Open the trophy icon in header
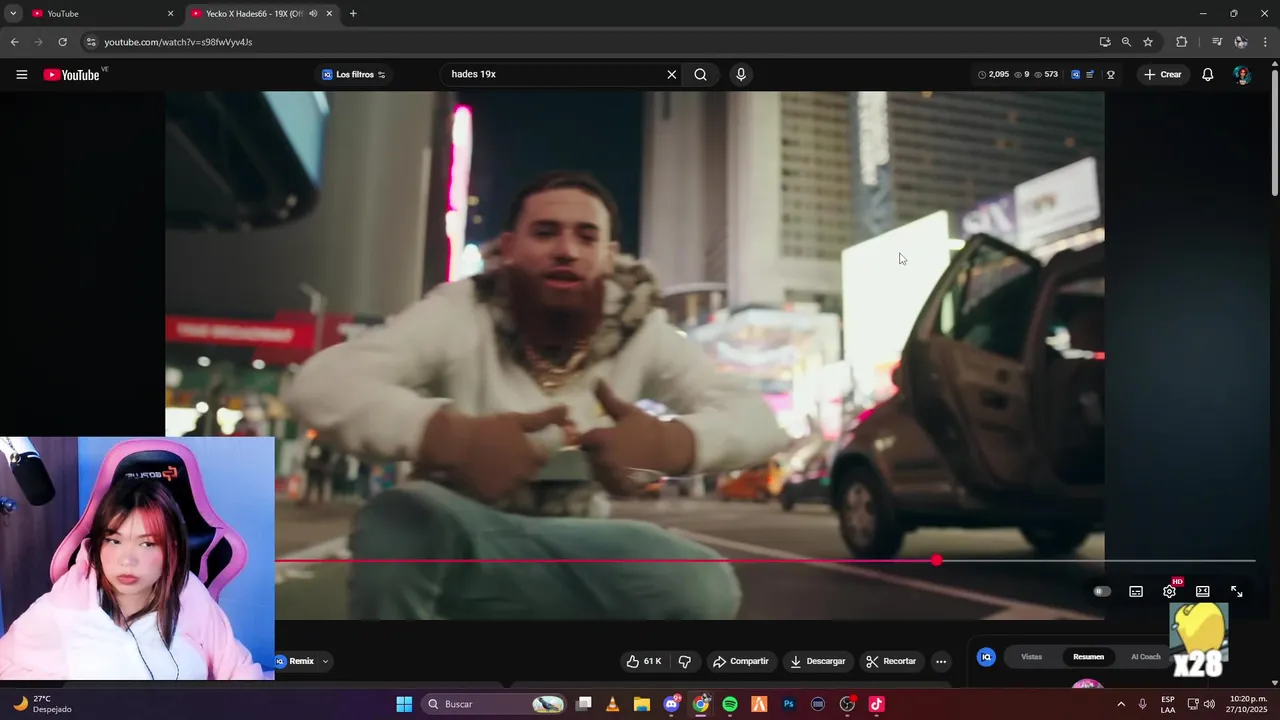Viewport: 1280px width, 720px height. [x=1110, y=75]
